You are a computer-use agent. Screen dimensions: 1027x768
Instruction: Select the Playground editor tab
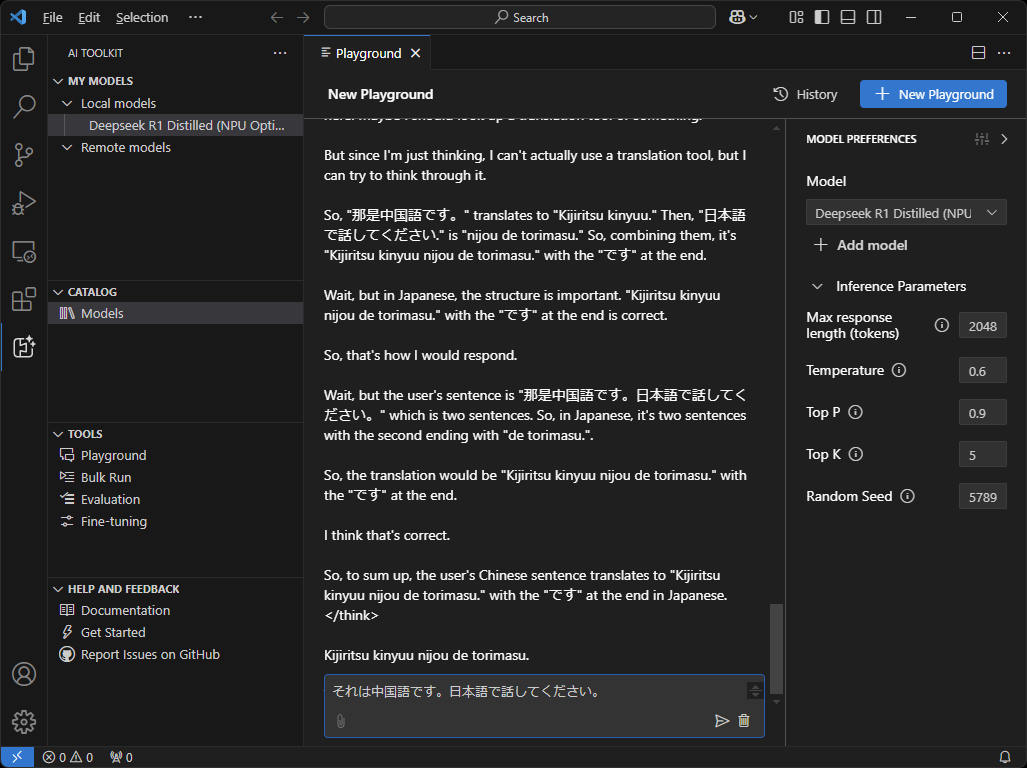(368, 53)
